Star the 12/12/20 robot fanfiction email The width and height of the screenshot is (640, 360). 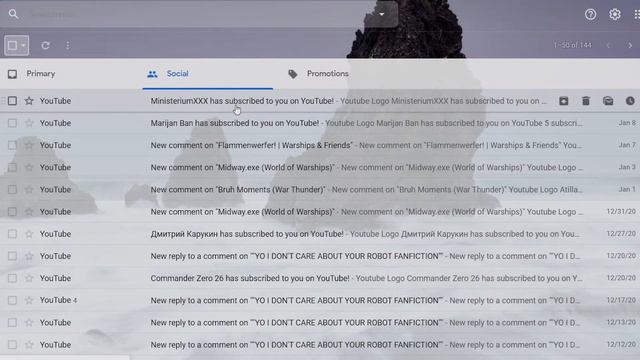(29, 344)
